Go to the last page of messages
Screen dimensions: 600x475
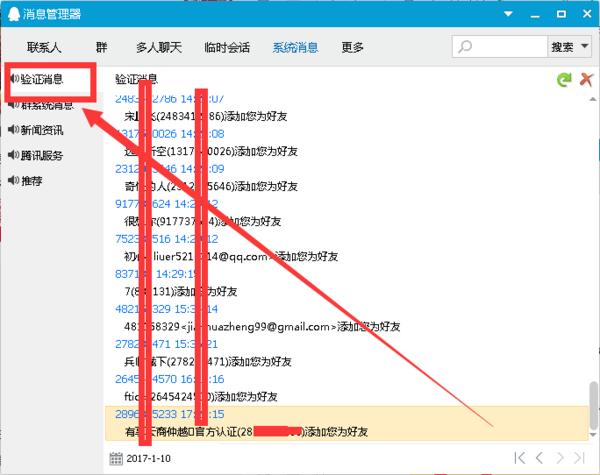[579, 458]
